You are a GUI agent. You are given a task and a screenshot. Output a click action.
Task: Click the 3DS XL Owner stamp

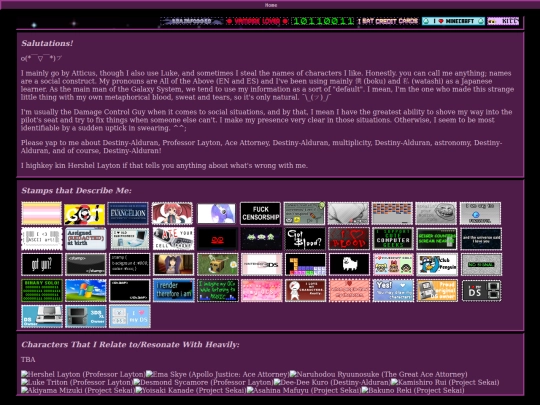(x=85, y=316)
